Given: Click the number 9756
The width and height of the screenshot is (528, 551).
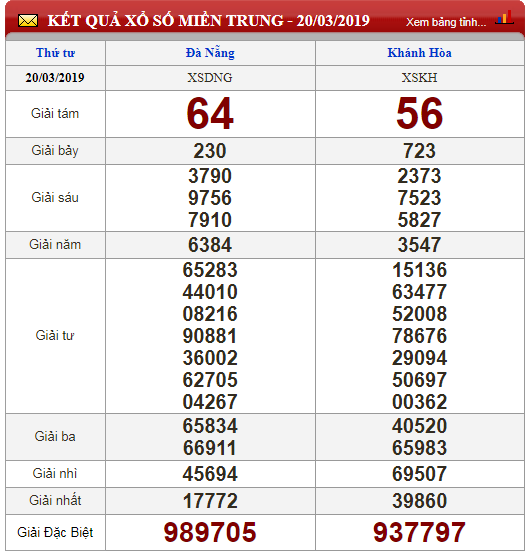Looking at the screenshot, I should 210,198.
